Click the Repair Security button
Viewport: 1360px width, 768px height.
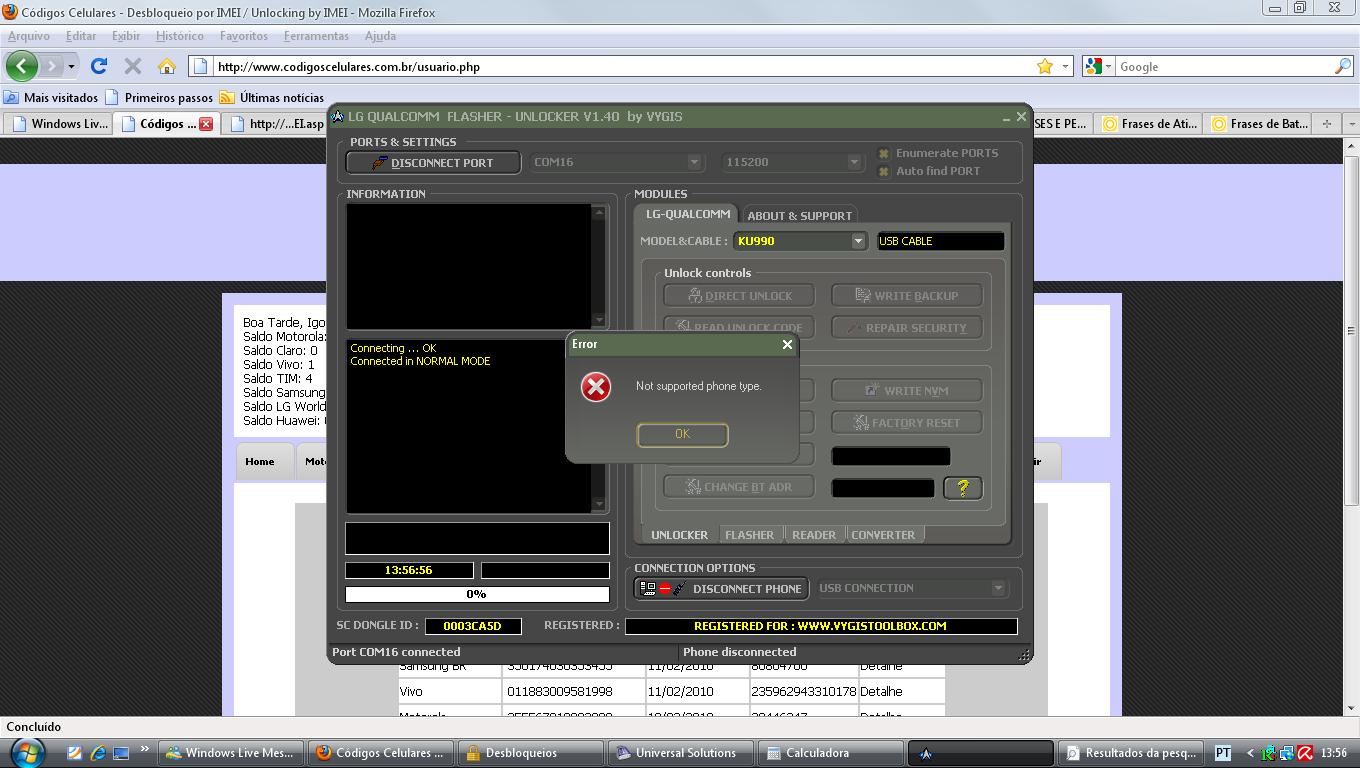906,327
